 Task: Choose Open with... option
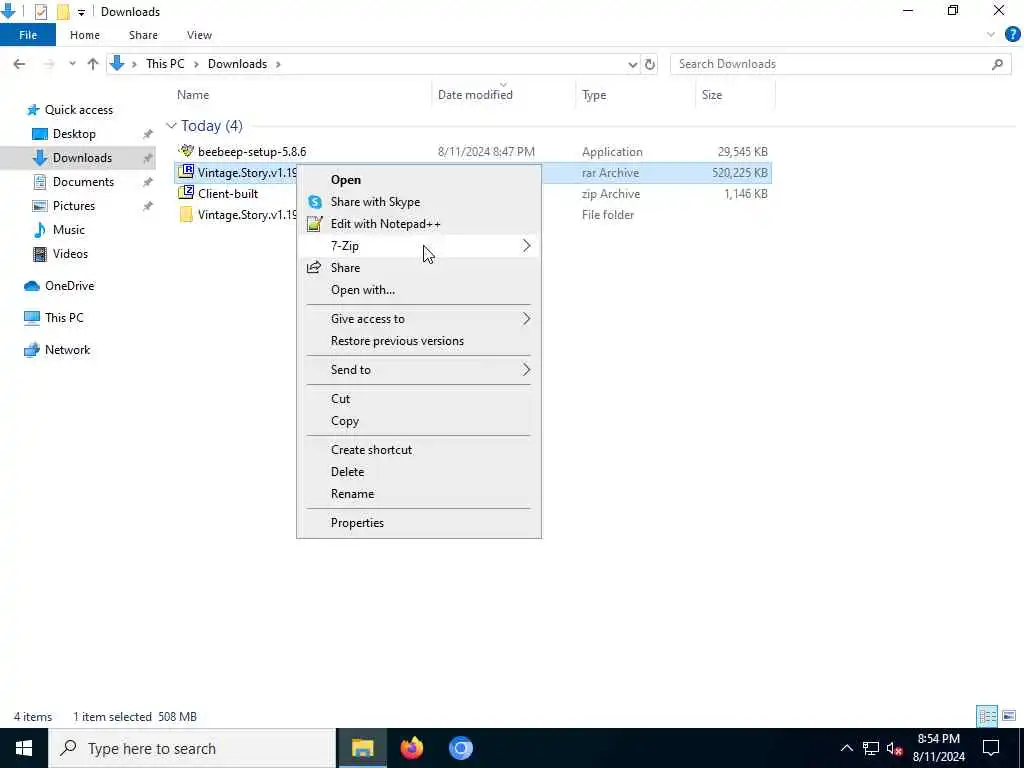click(x=419, y=290)
